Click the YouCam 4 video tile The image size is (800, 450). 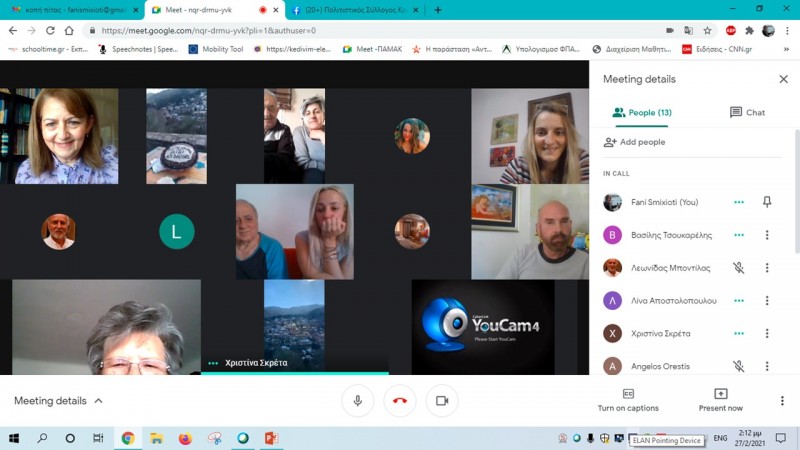point(482,327)
